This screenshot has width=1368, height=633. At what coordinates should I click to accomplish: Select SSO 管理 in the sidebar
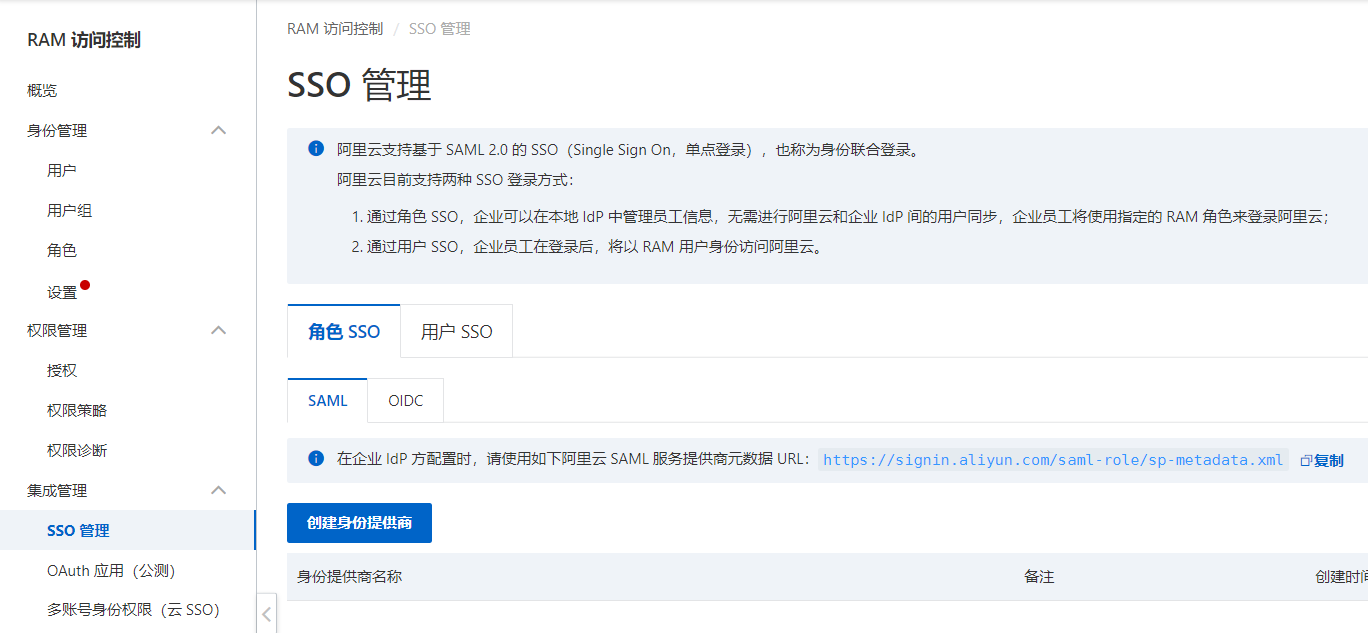[x=128, y=530]
